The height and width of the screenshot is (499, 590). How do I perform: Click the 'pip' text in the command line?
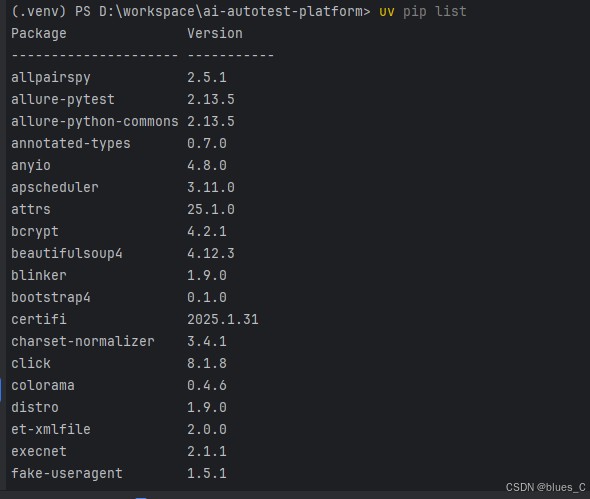coord(415,12)
